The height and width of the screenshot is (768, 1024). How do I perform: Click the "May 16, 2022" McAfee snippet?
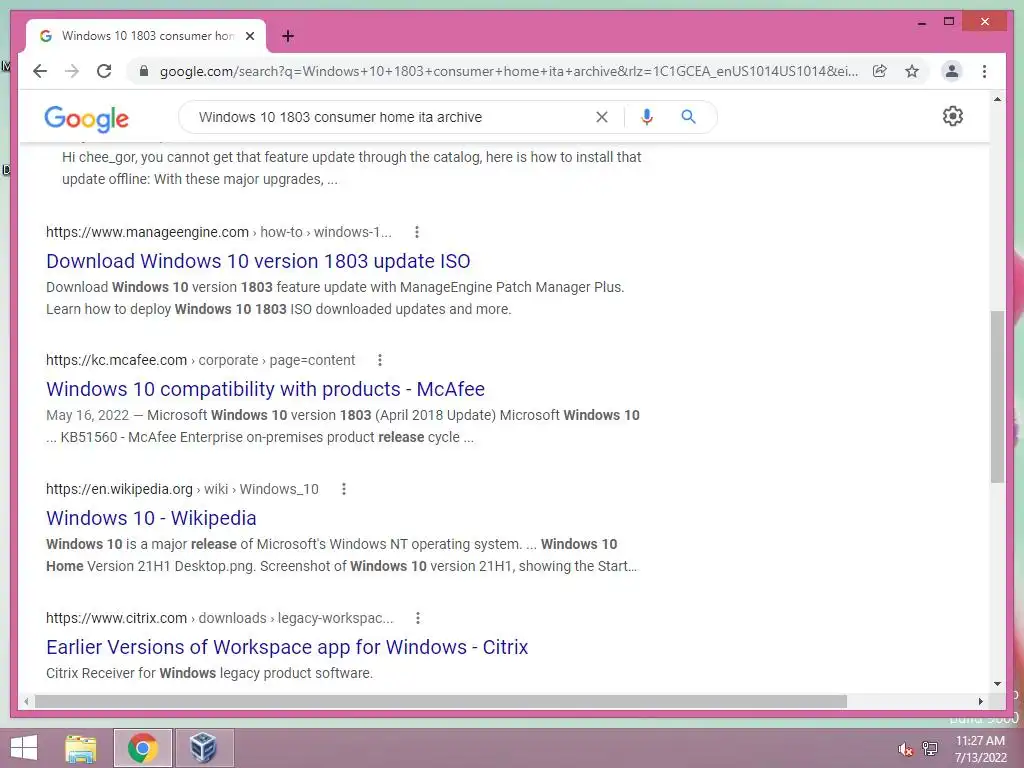(x=342, y=426)
